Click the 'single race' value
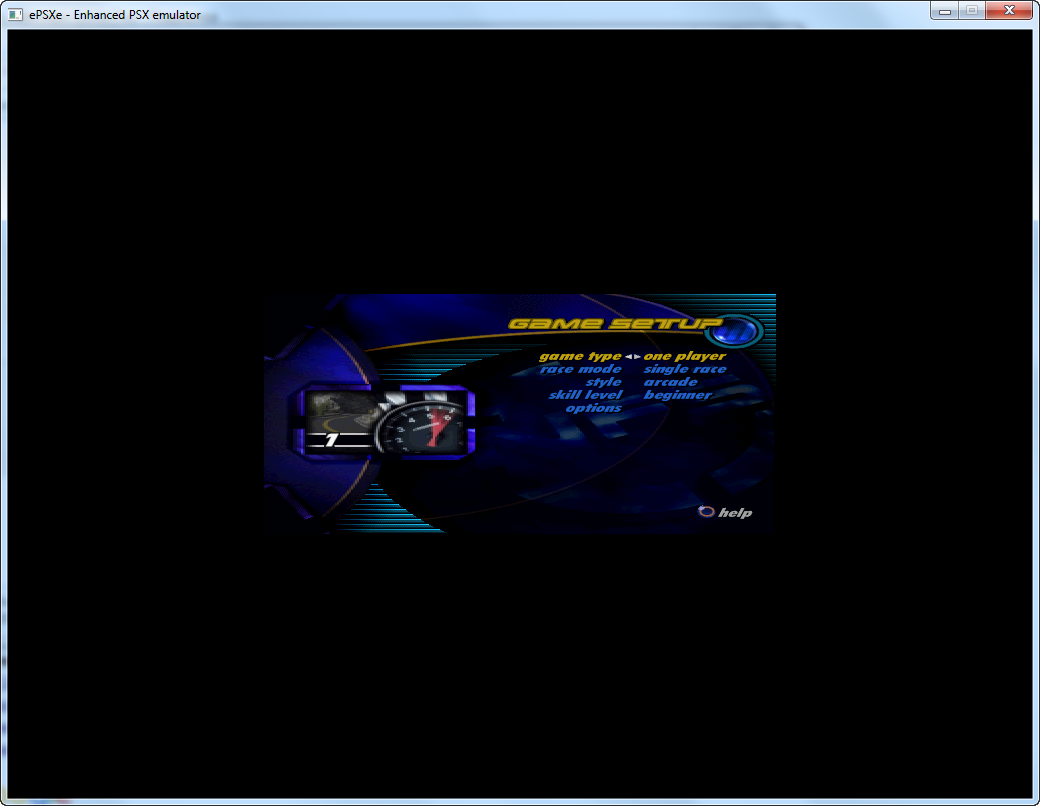The height and width of the screenshot is (806, 1040). coord(684,369)
